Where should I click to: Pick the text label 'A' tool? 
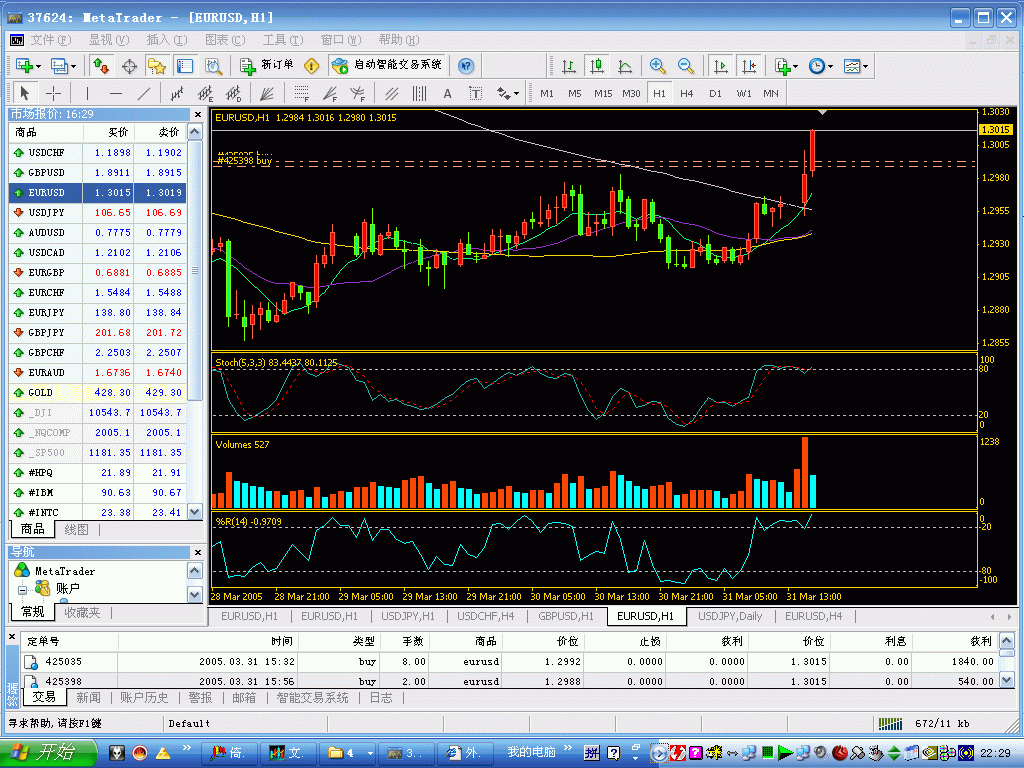tap(447, 93)
